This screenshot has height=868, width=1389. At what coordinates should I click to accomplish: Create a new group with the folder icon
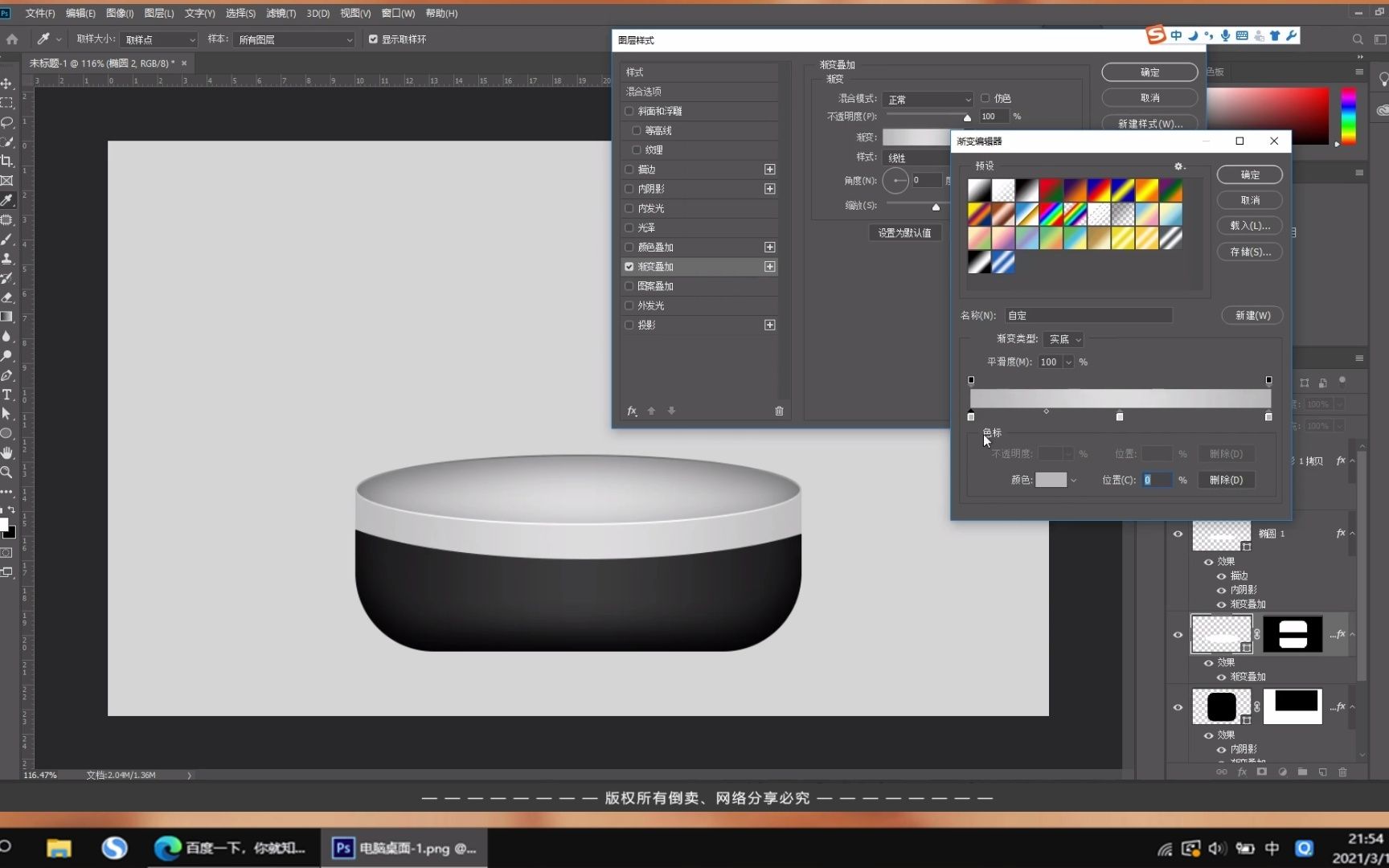pos(1302,772)
